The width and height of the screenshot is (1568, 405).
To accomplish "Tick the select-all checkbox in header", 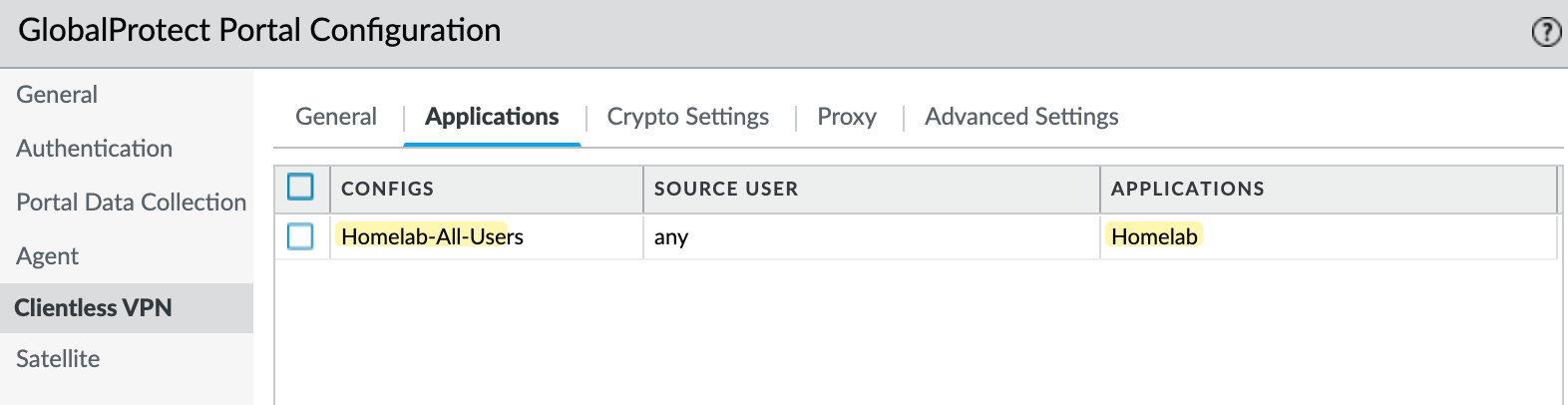I will pos(300,188).
